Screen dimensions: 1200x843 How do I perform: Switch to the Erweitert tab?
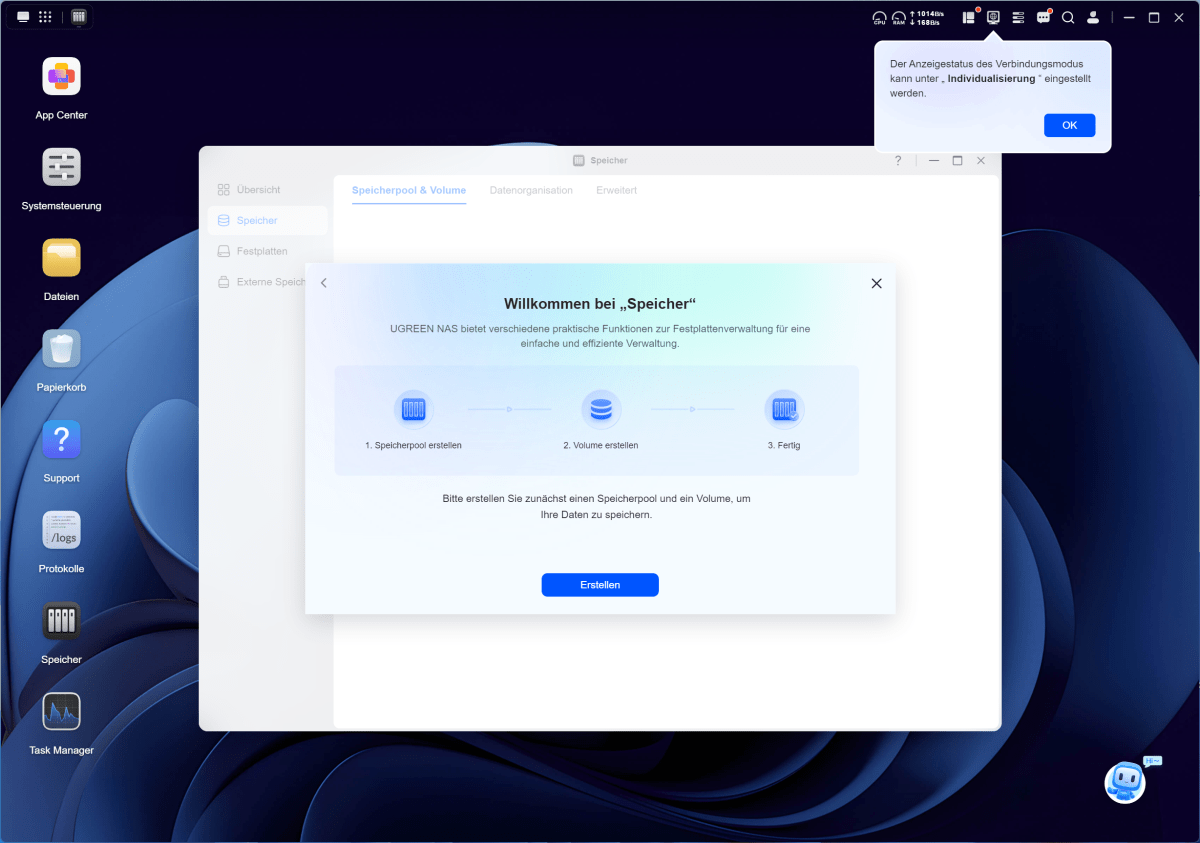point(616,190)
